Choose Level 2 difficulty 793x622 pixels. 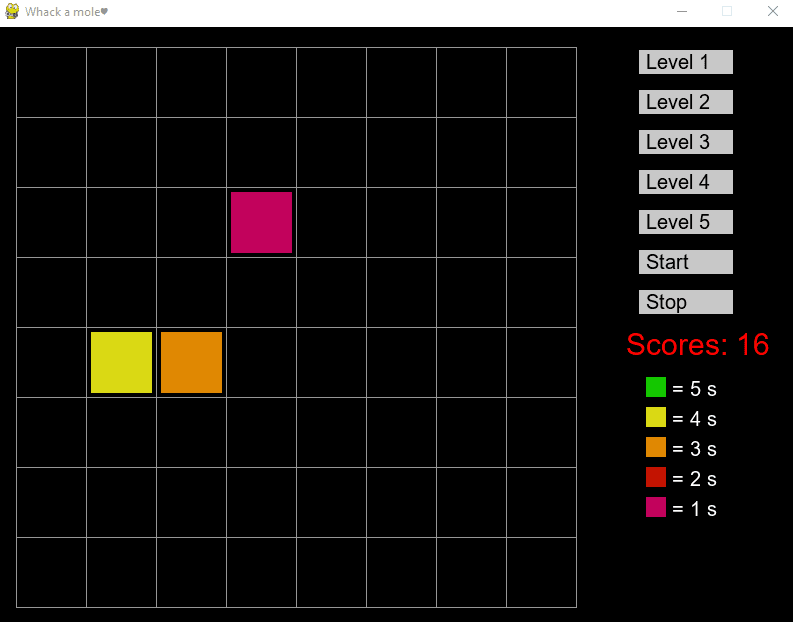tap(685, 102)
